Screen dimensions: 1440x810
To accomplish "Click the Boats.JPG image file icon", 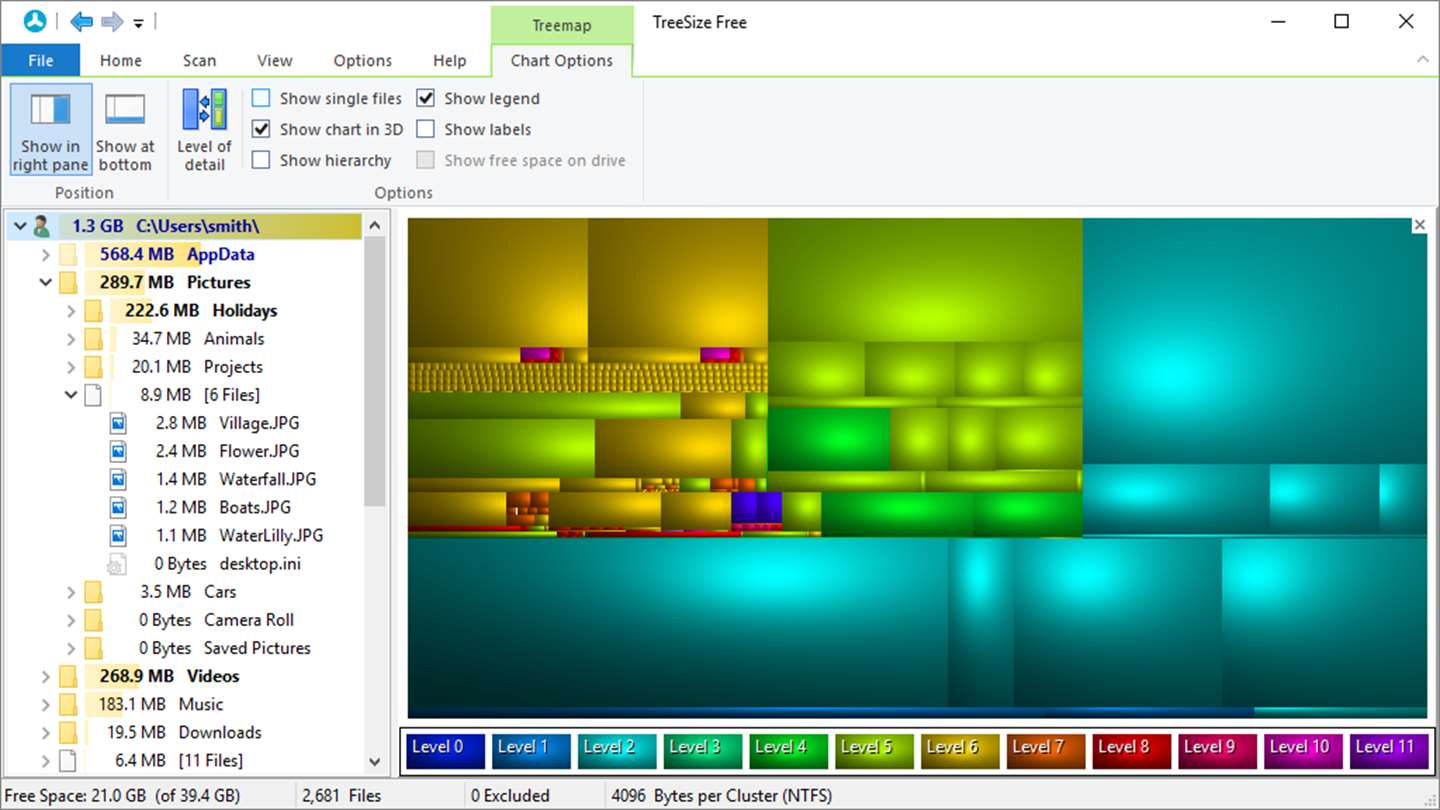I will coord(118,507).
